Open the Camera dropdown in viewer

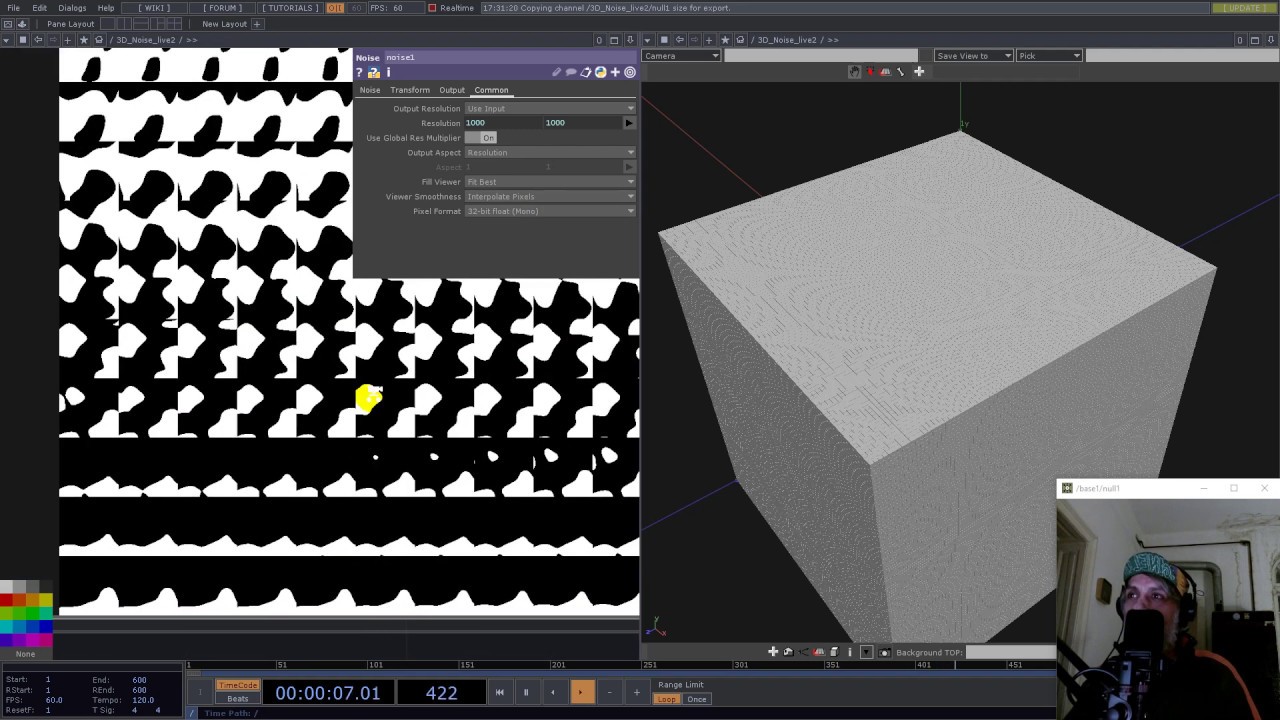tap(681, 56)
